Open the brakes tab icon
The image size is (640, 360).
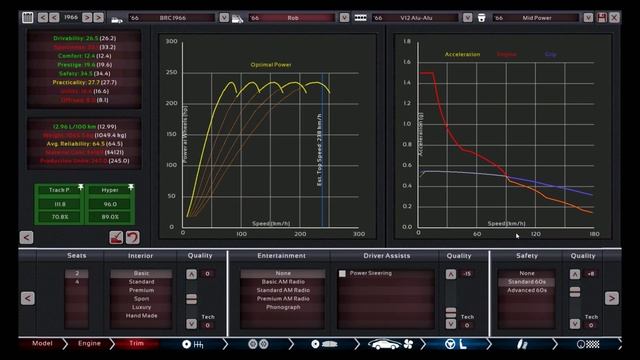click(x=324, y=344)
